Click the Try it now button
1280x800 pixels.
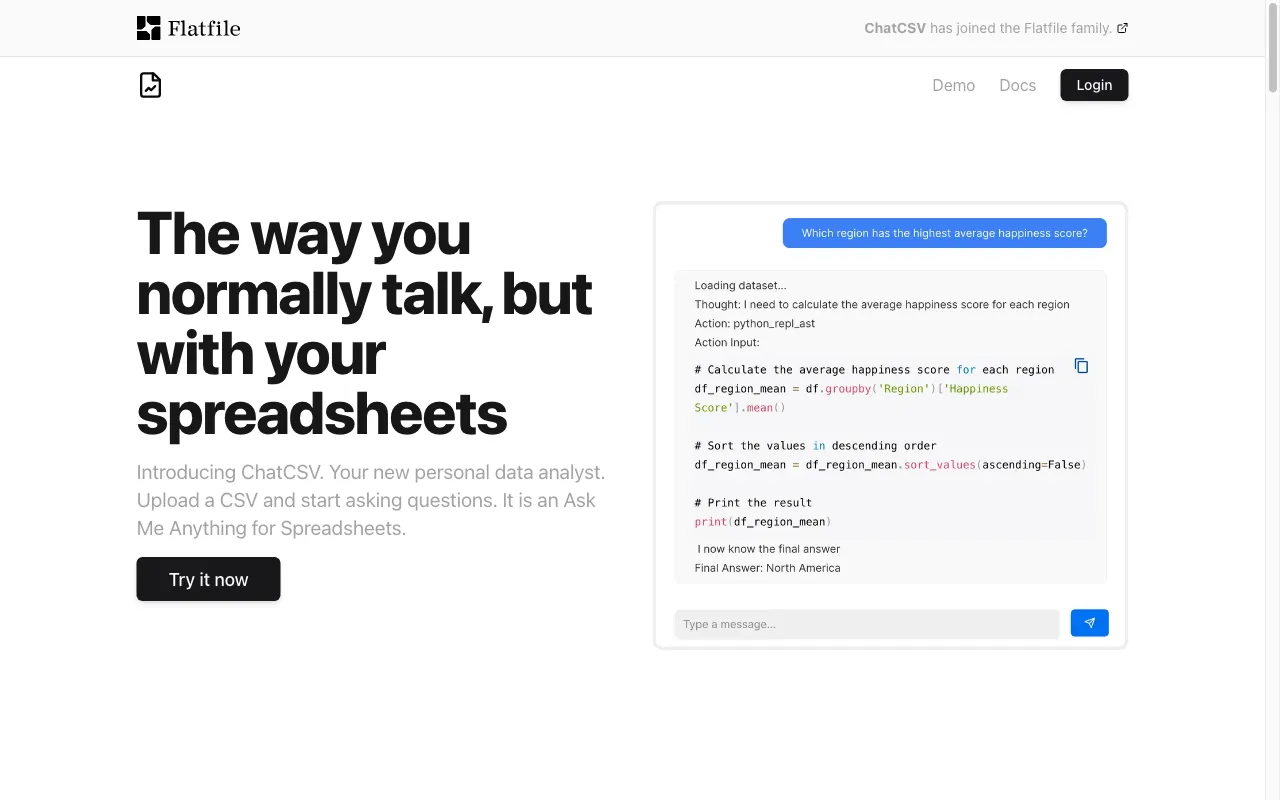pos(208,579)
